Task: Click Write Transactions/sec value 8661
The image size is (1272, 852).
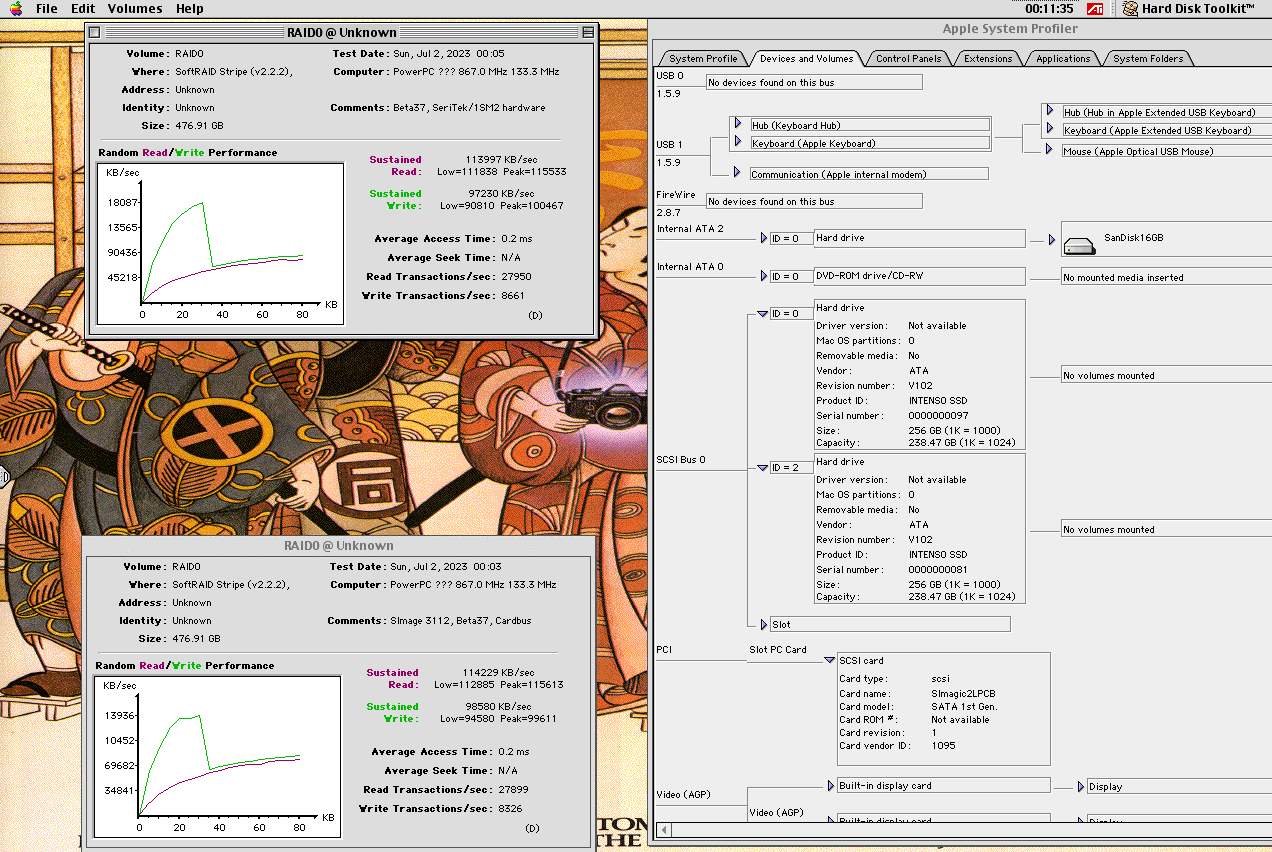Action: click(x=513, y=295)
